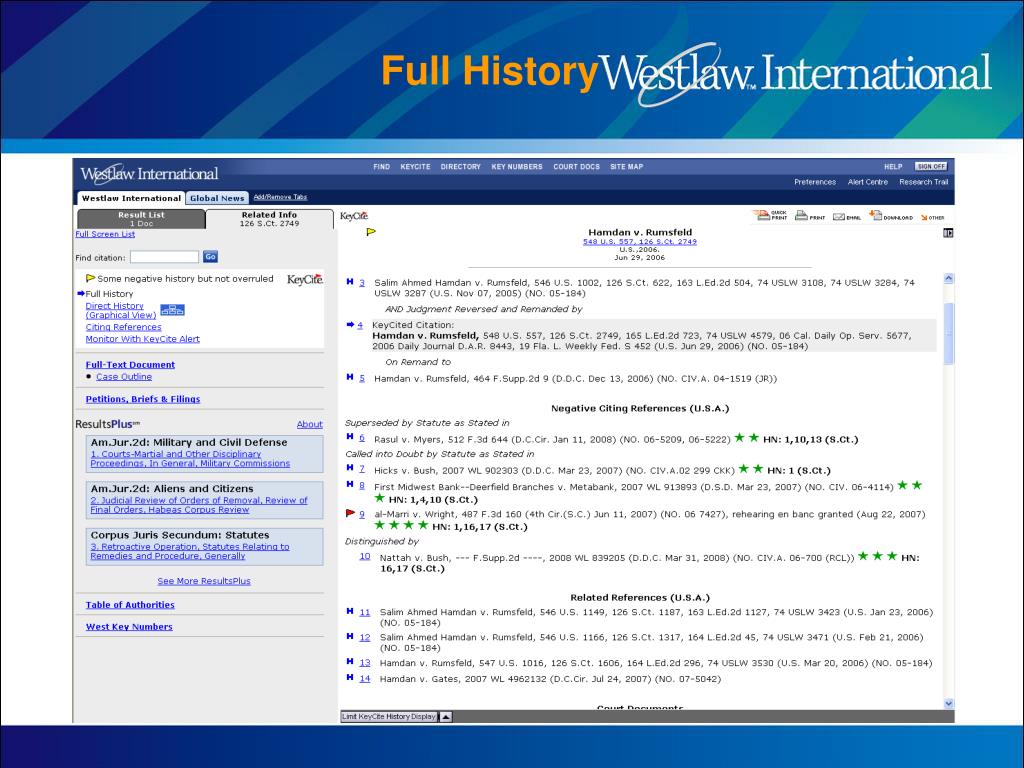The height and width of the screenshot is (768, 1024).
Task: Click the SIGN OFF button
Action: [931, 167]
